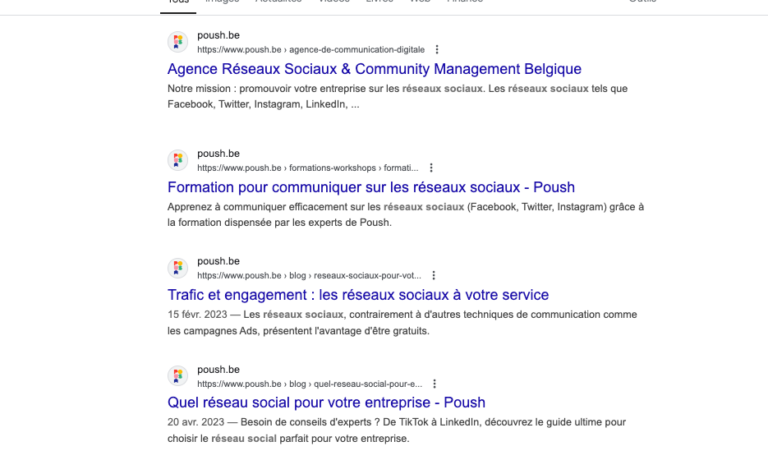
Task: Open the three-dot menu for the quel-reseau-social-pour-e... result
Action: point(435,383)
